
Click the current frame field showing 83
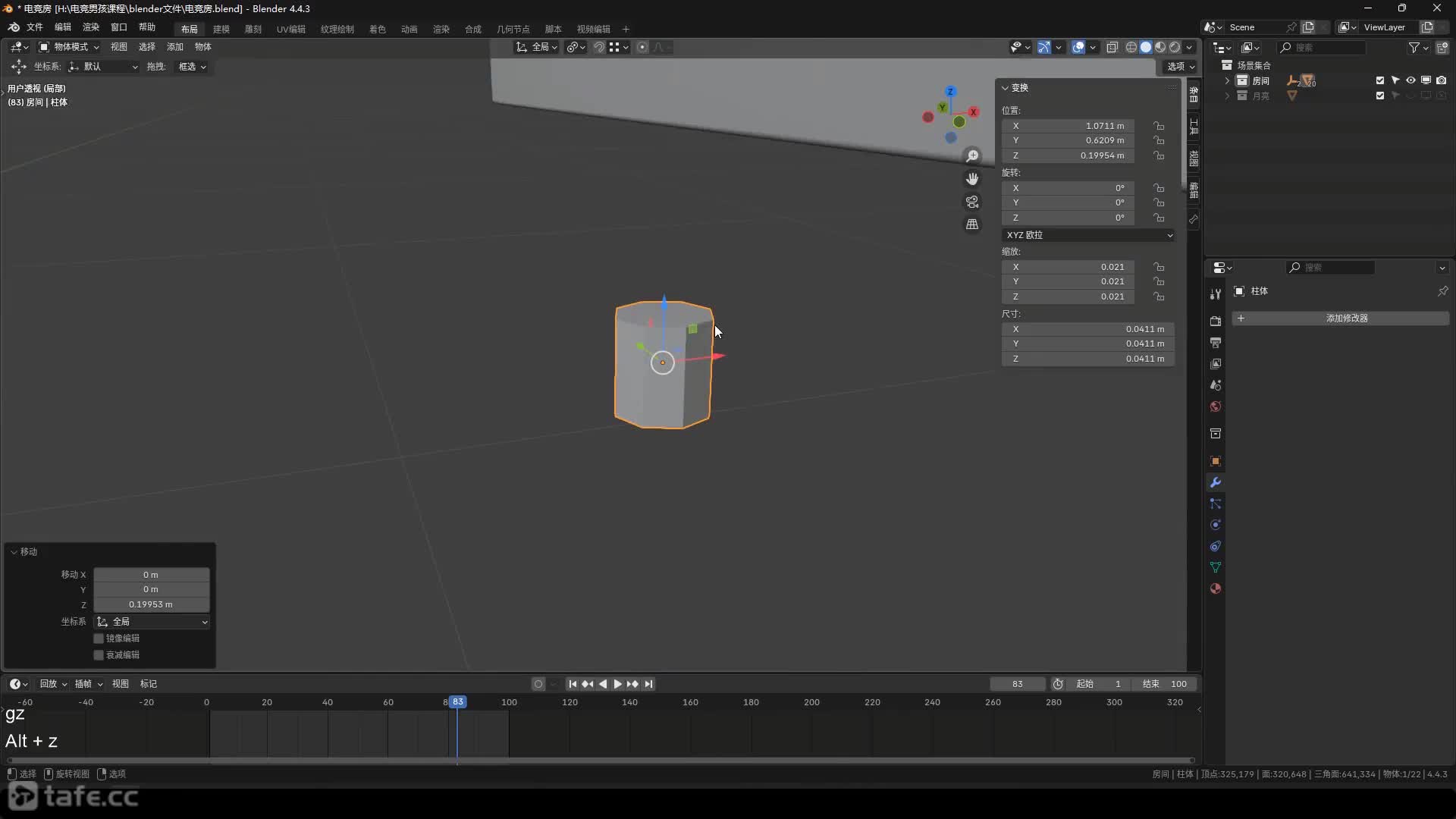1017,684
